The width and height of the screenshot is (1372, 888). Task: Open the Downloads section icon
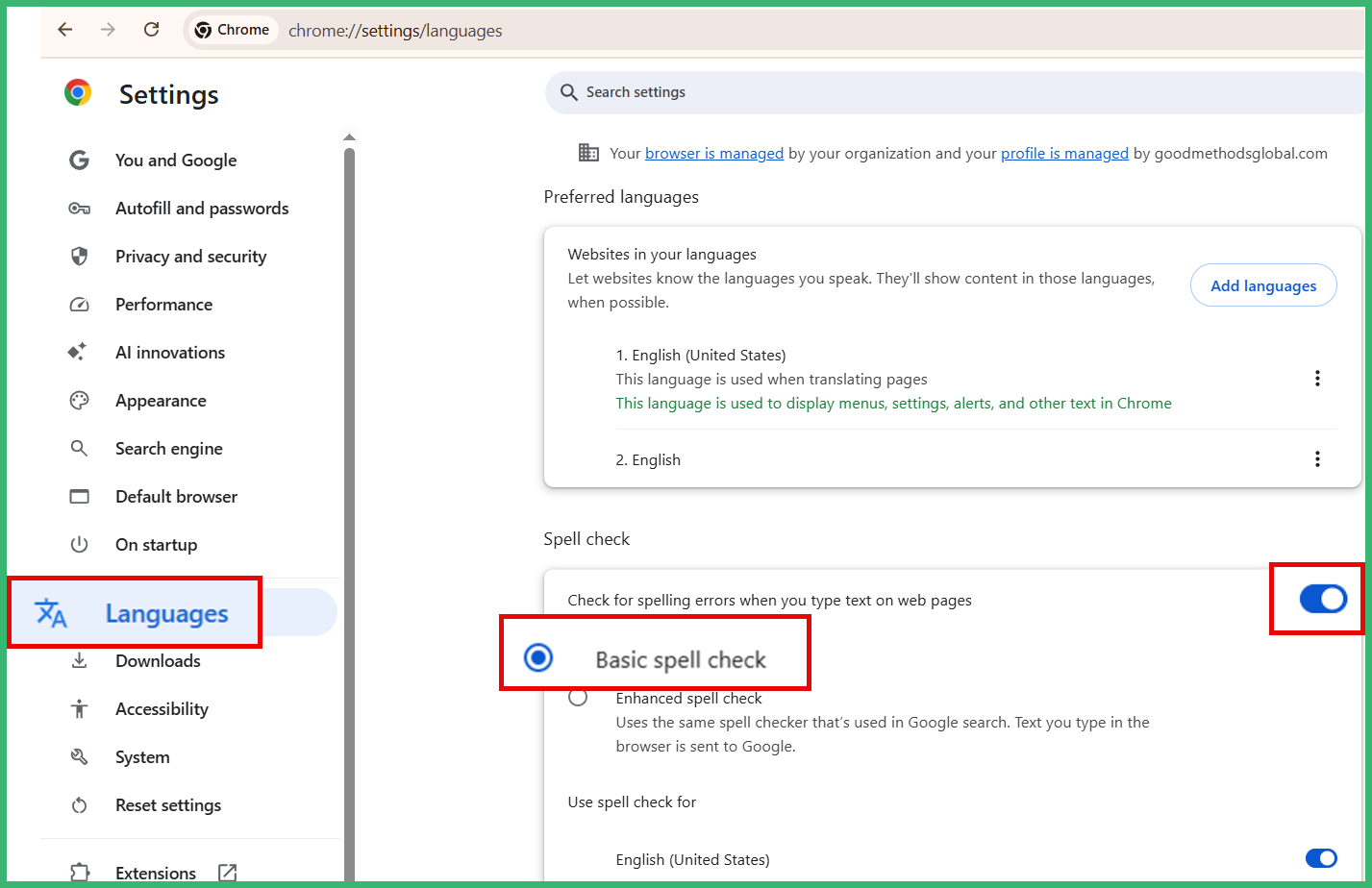coord(79,660)
